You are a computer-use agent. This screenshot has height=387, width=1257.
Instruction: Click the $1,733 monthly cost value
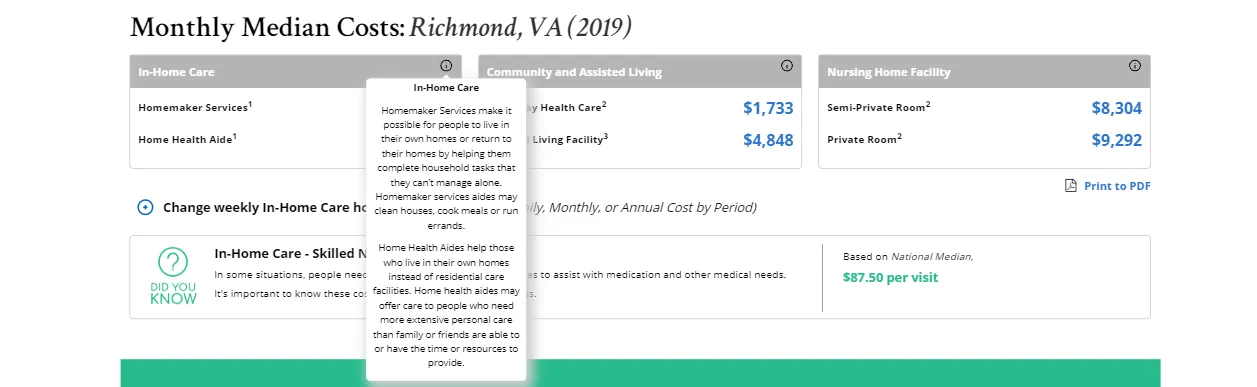click(768, 108)
